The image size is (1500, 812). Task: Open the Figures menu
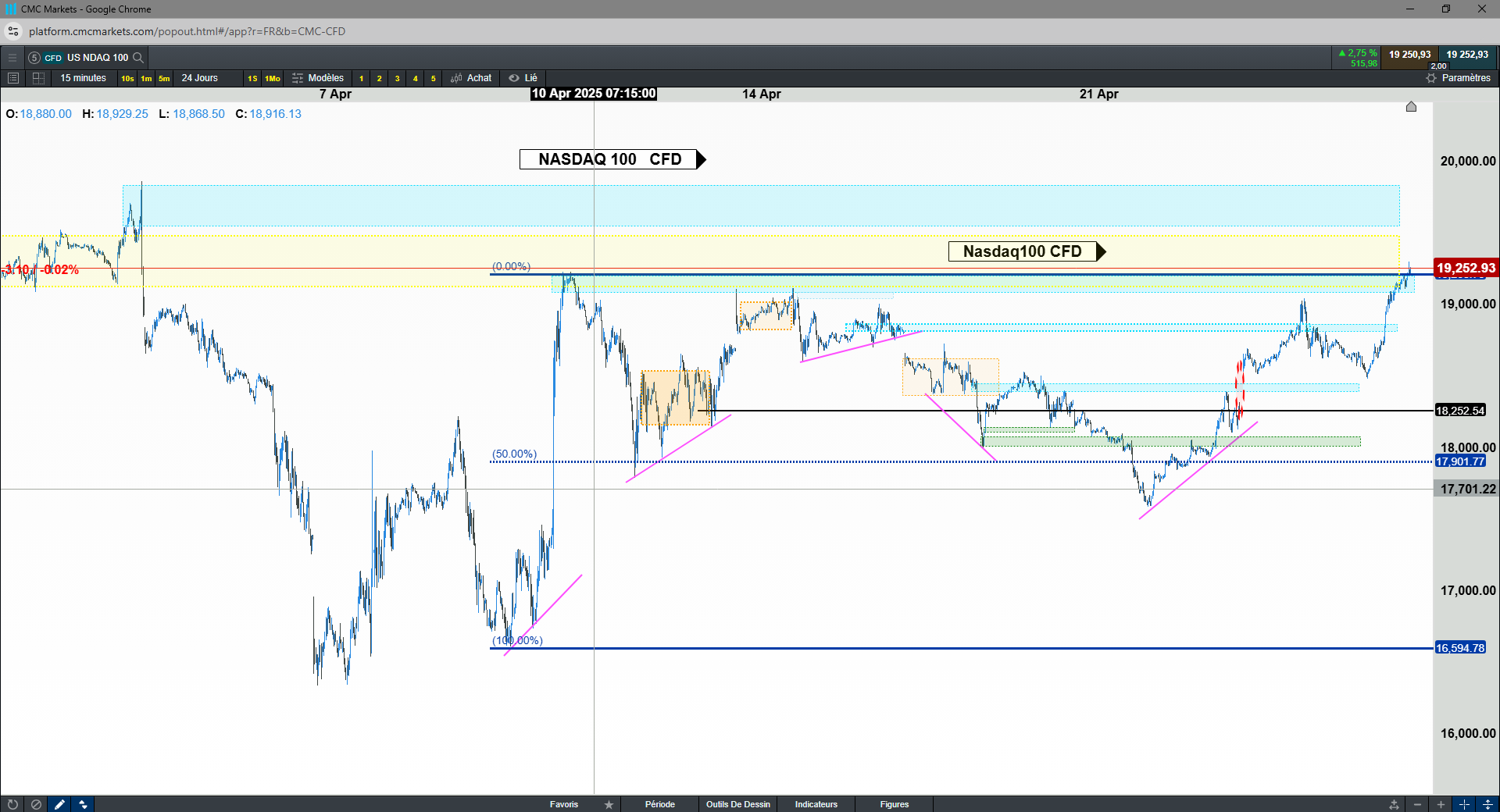[x=895, y=804]
